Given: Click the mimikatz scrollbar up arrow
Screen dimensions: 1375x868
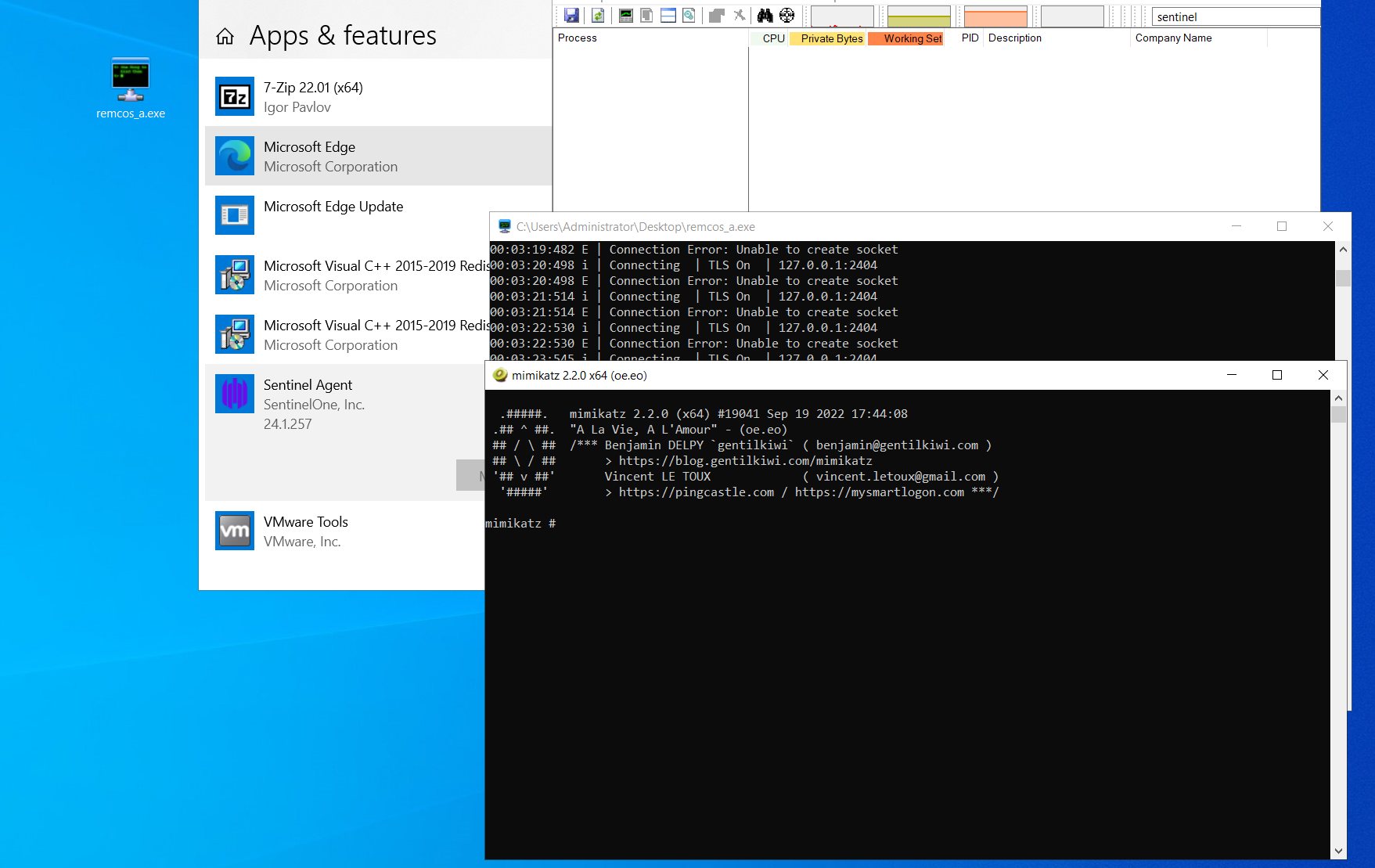Looking at the screenshot, I should point(1338,398).
